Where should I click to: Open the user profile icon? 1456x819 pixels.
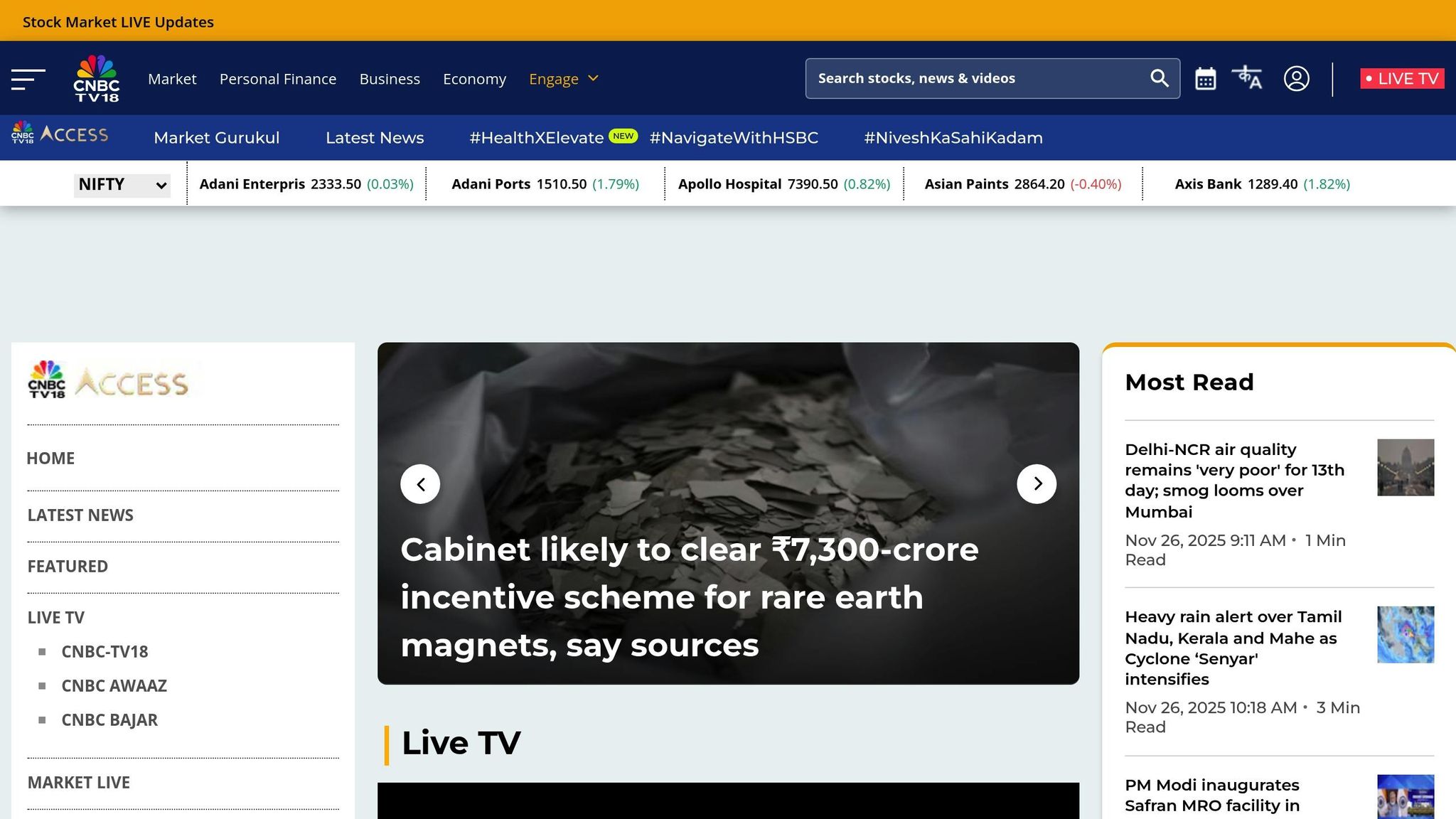point(1297,78)
